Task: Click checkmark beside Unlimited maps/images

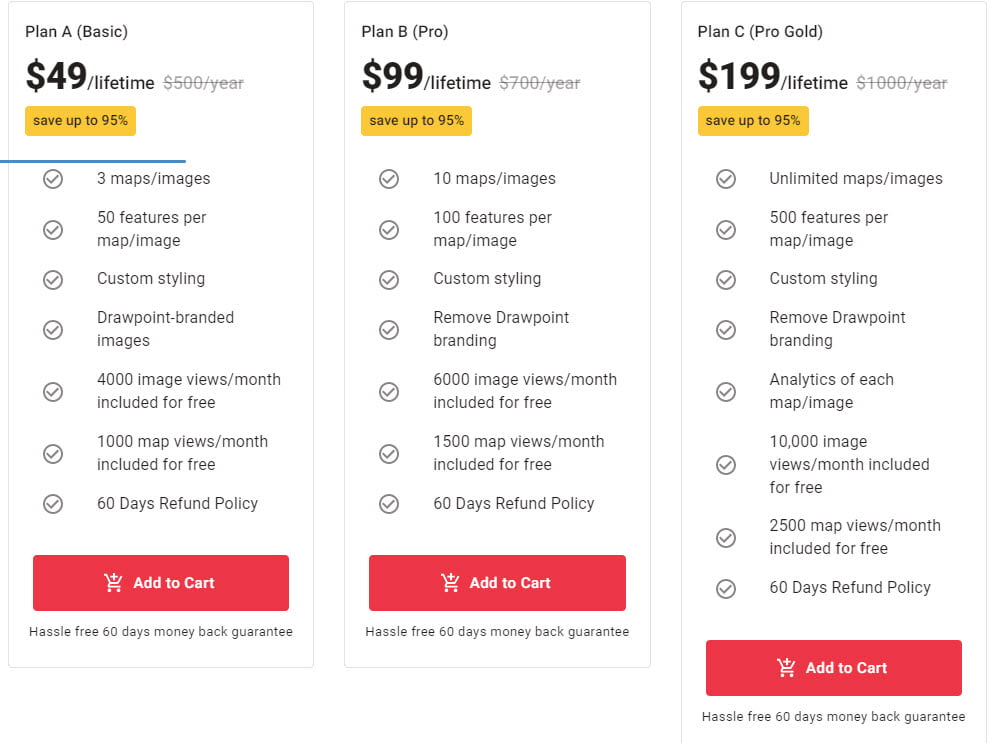Action: coord(726,179)
